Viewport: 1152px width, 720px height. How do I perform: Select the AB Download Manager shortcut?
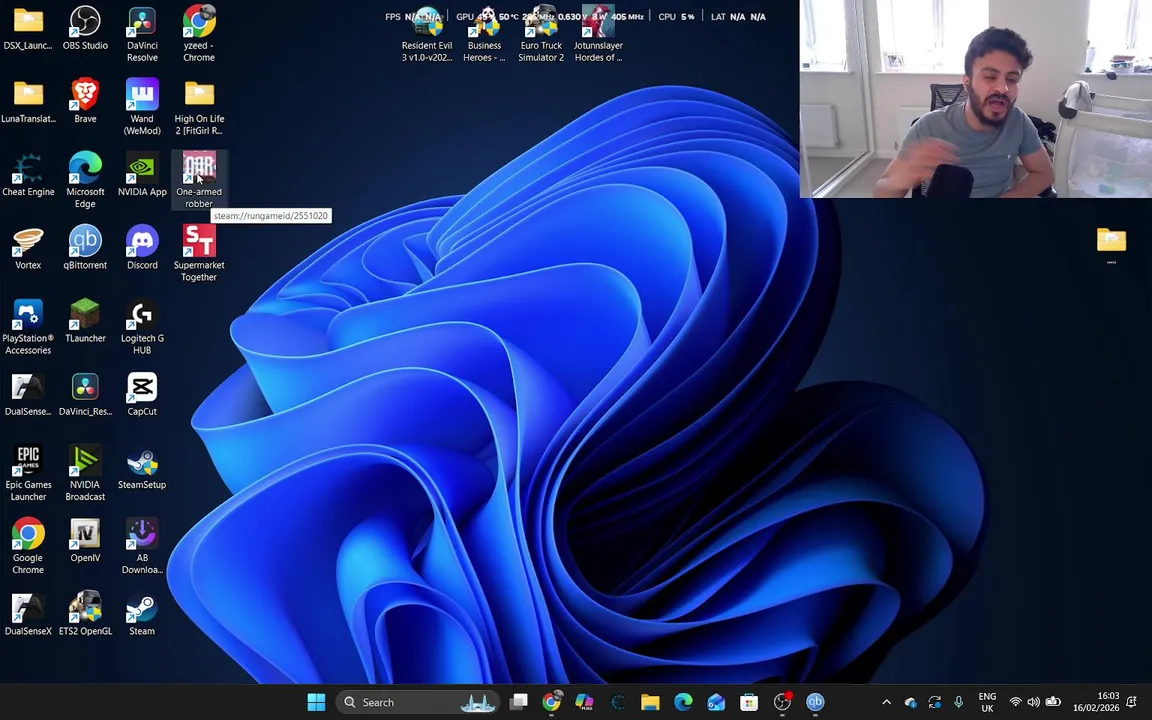point(142,547)
